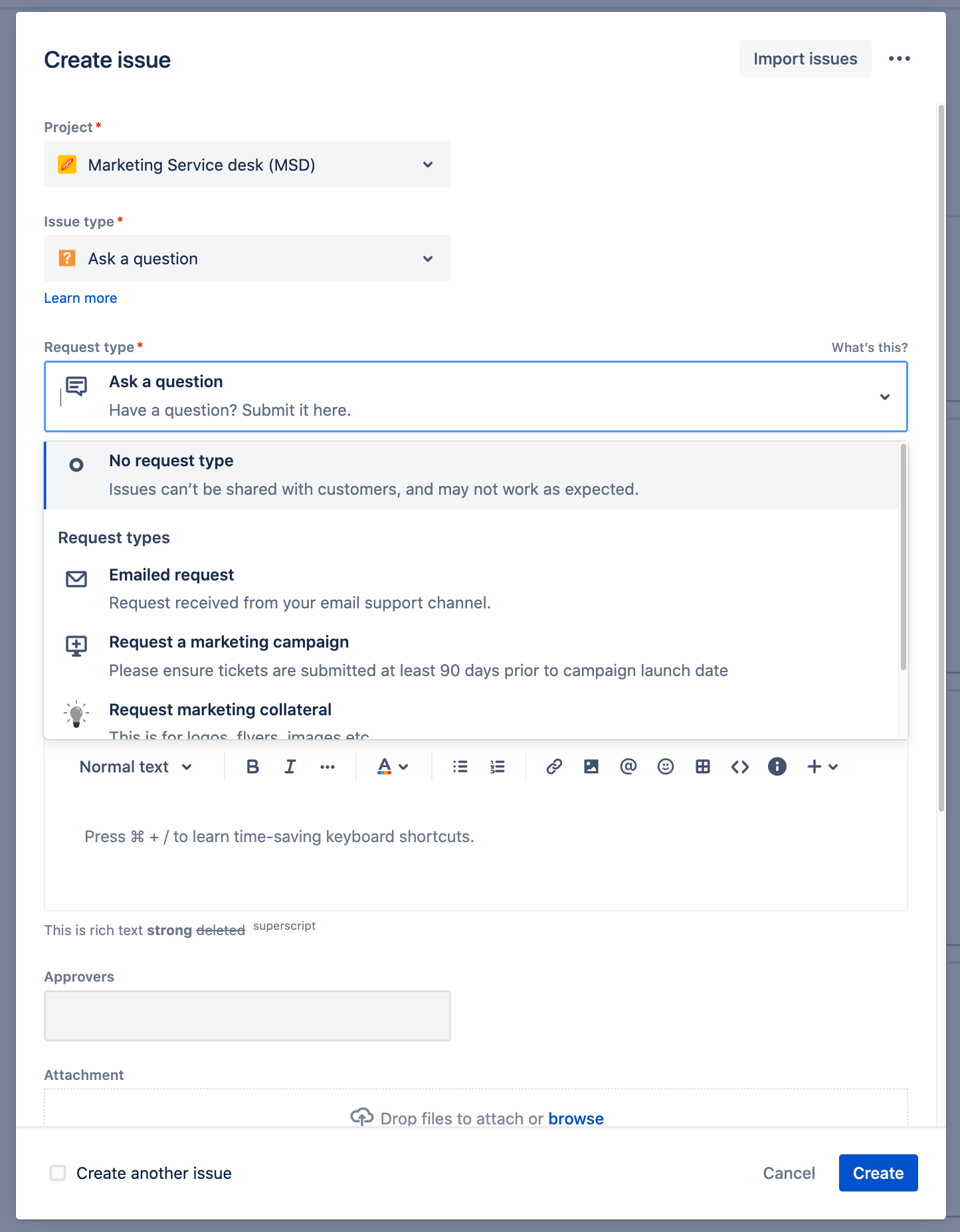Open the modal more actions menu
Image resolution: width=960 pixels, height=1232 pixels.
(900, 58)
